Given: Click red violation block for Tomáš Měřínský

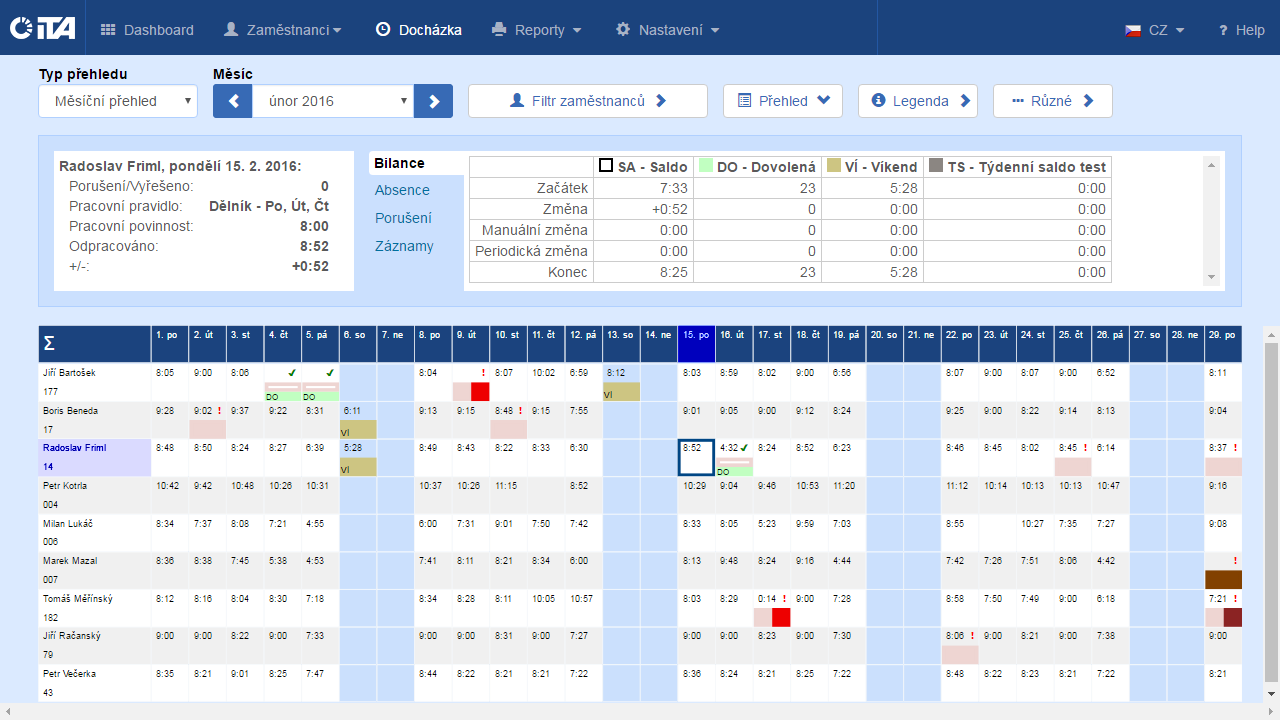Looking at the screenshot, I should [x=781, y=617].
